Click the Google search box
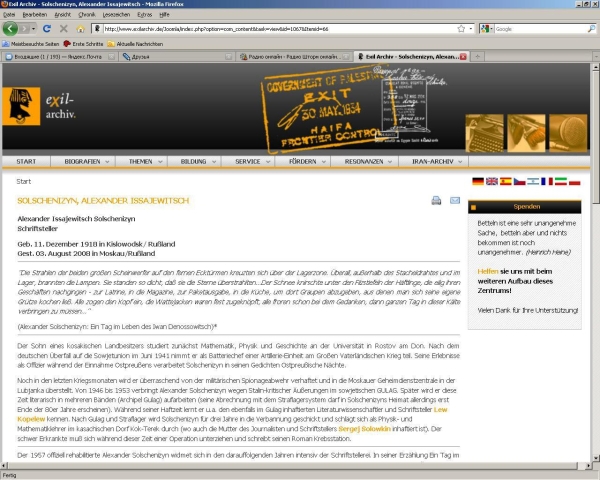The image size is (600, 480). click(x=540, y=29)
